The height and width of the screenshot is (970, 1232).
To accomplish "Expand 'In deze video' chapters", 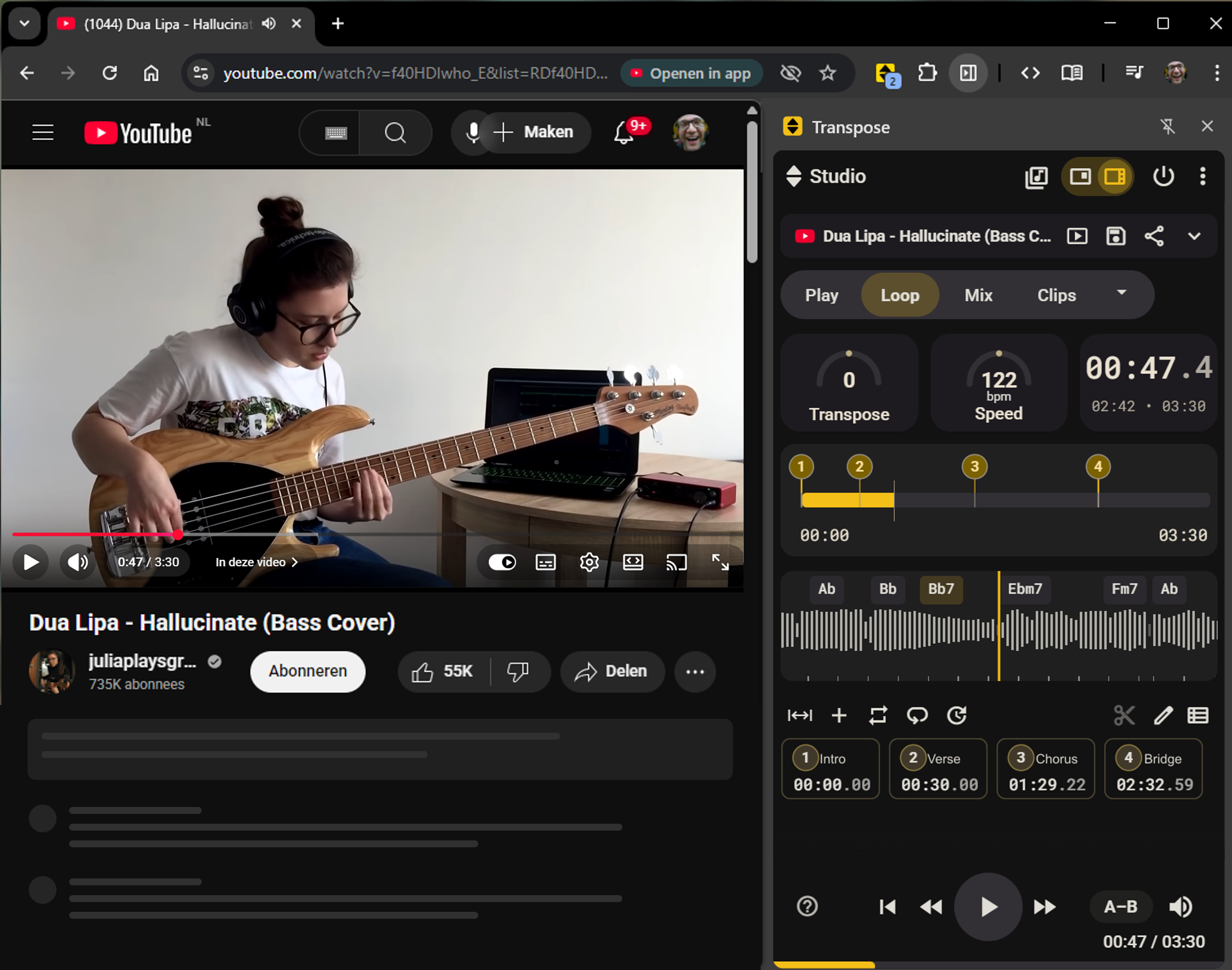I will click(256, 562).
